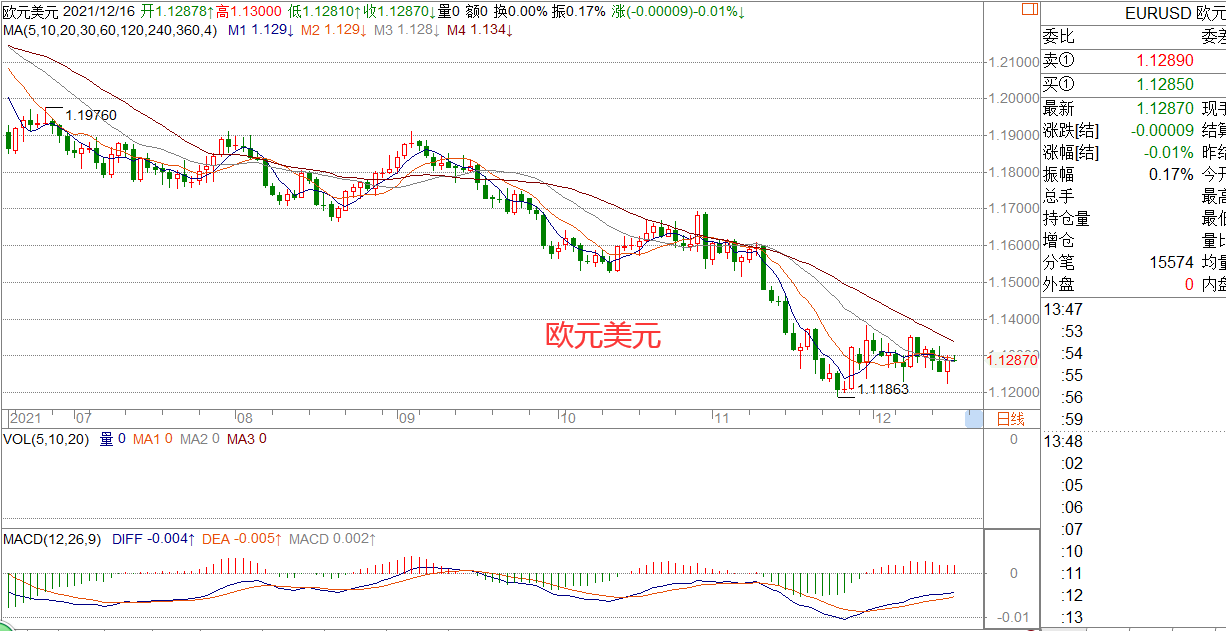
Task: Click the :59 tick time entry
Action: point(1072,418)
